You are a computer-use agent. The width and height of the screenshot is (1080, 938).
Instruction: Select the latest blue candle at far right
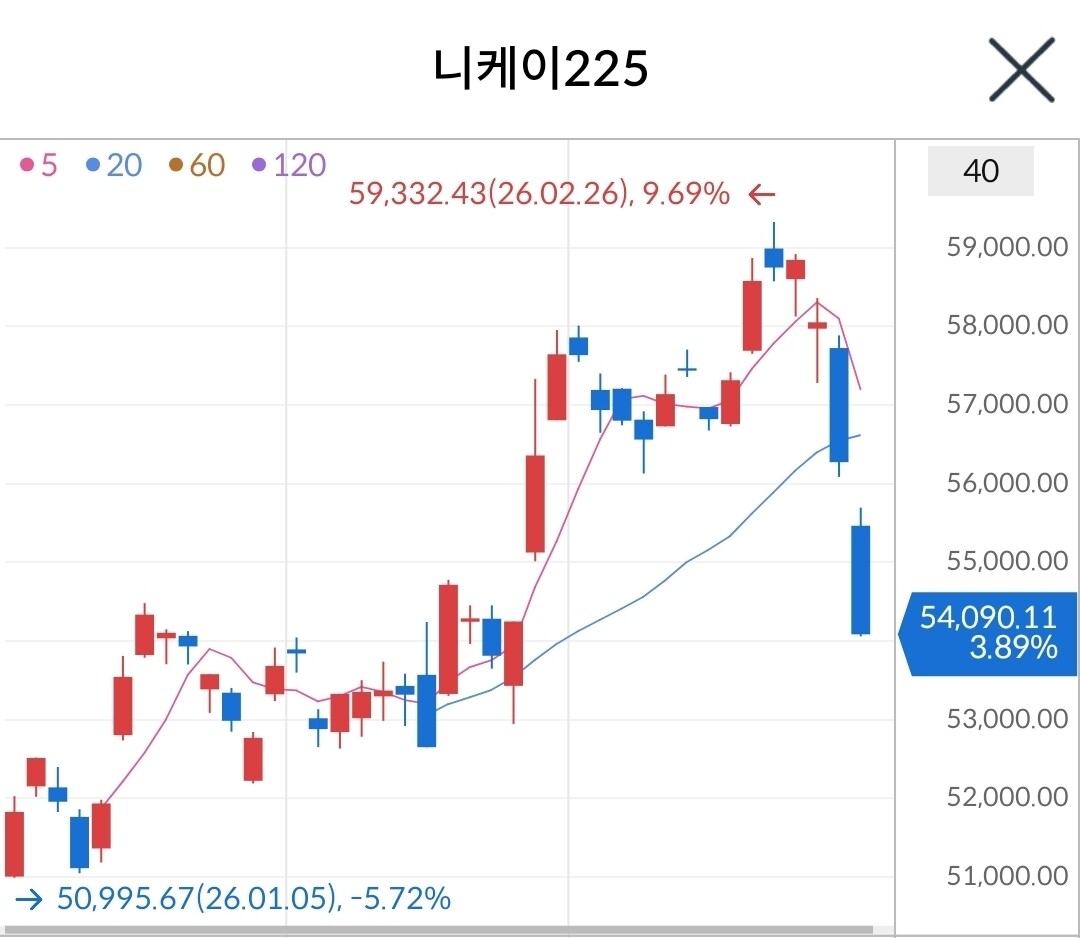(x=860, y=579)
